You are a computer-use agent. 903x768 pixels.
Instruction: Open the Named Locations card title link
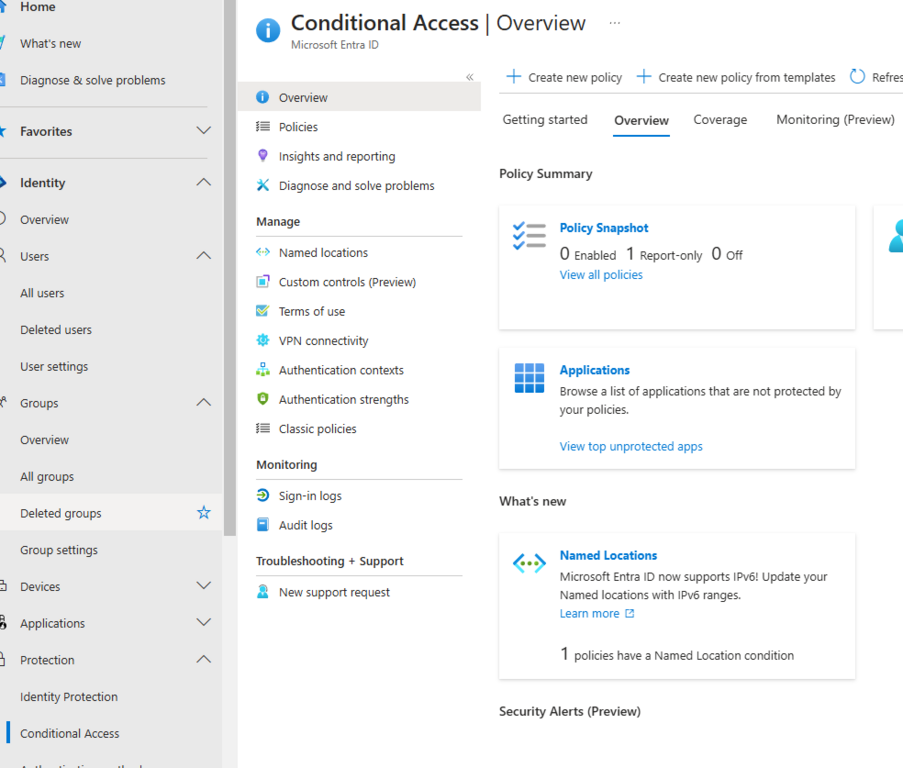coord(608,556)
